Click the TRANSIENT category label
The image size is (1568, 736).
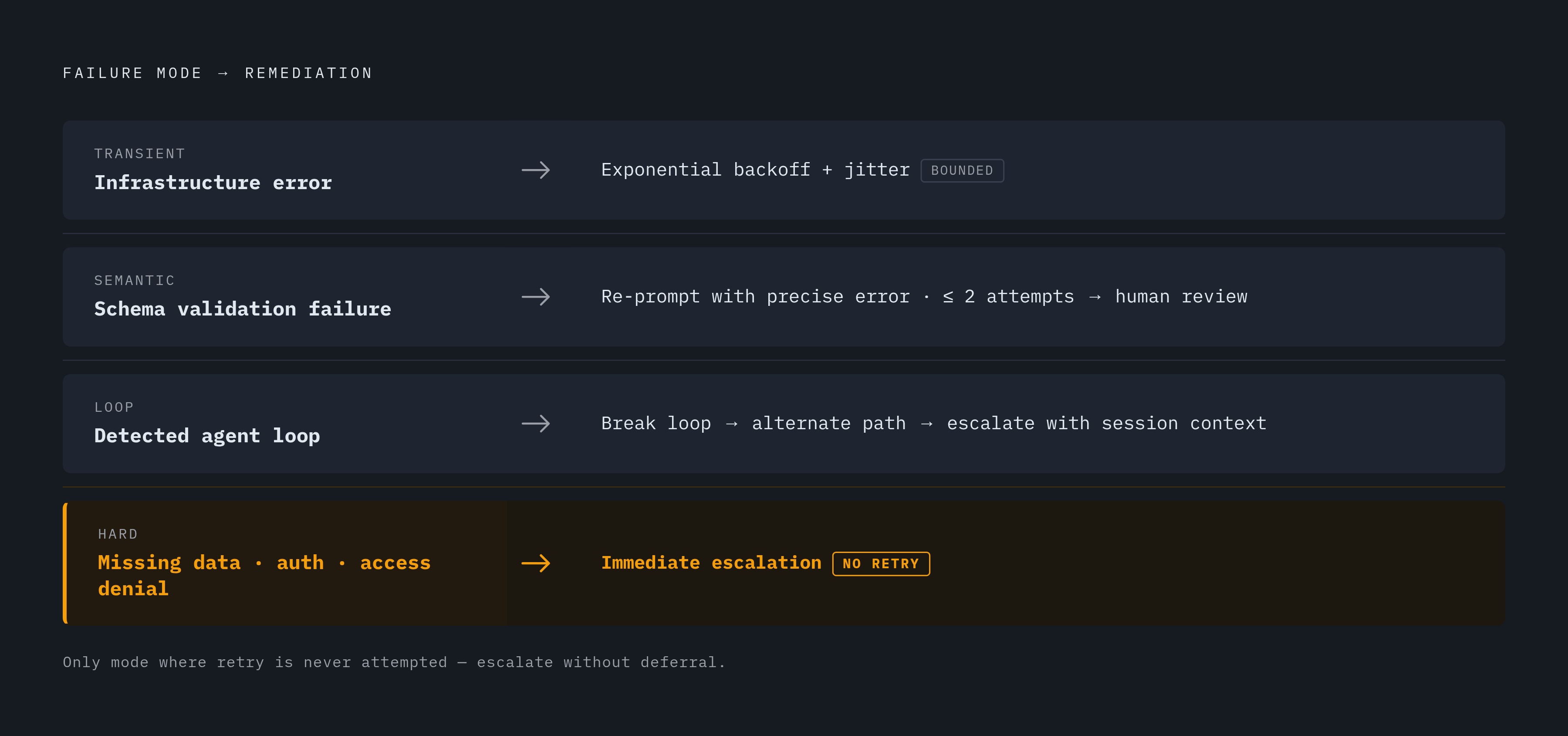[x=139, y=153]
